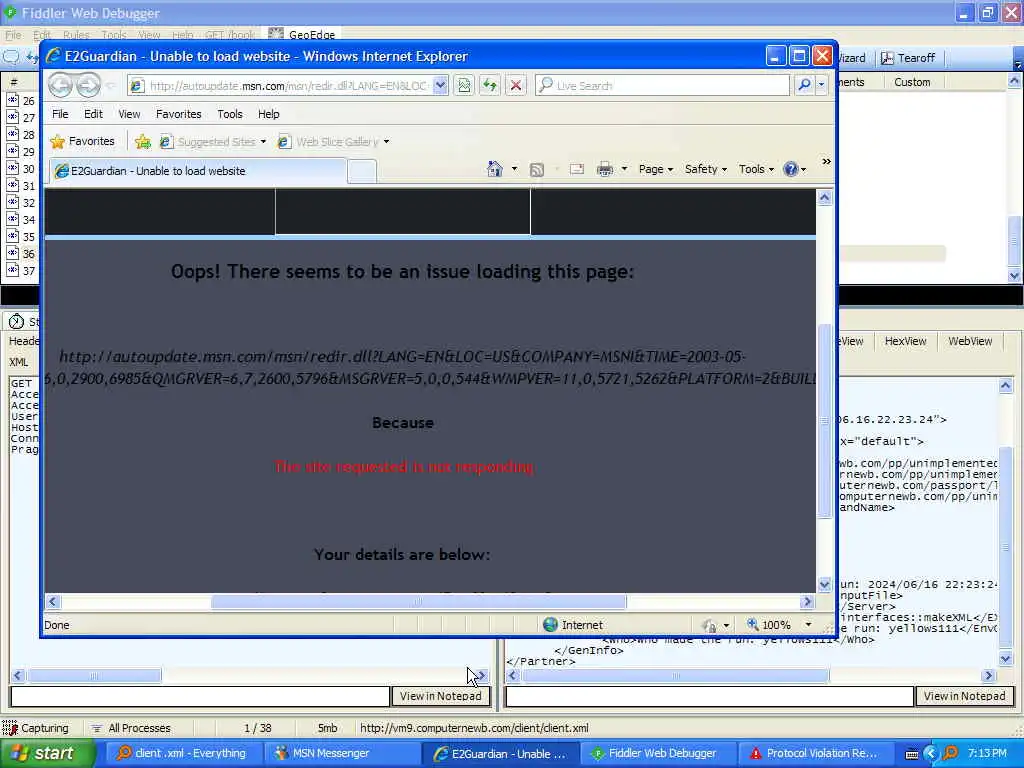Click the IE Forward navigation button
The width and height of the screenshot is (1024, 768).
pyautogui.click(x=89, y=85)
